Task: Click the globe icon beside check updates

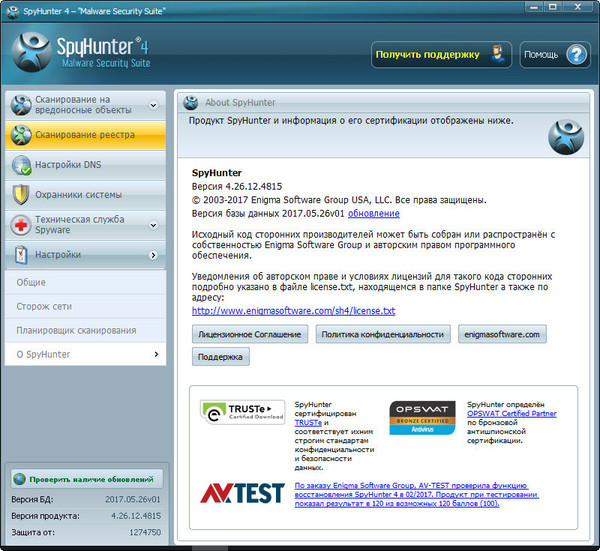Action: tap(19, 479)
